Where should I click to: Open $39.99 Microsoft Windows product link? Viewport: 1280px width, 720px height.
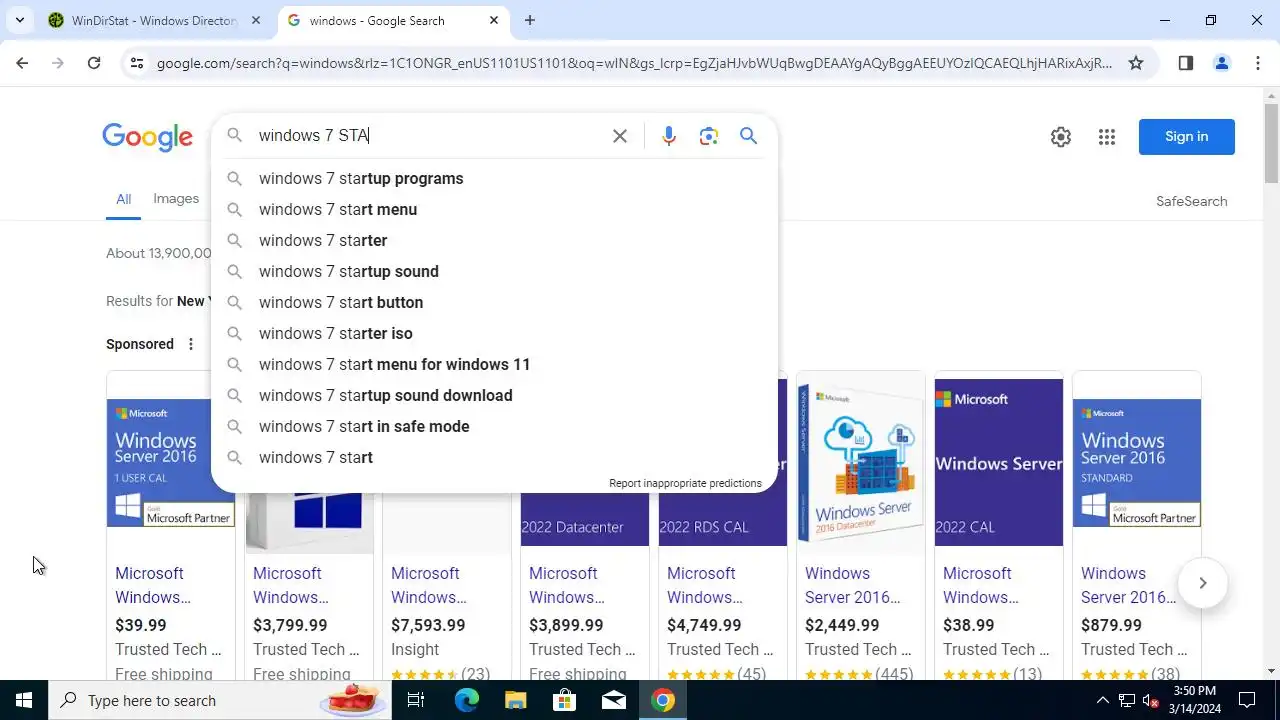pos(152,585)
